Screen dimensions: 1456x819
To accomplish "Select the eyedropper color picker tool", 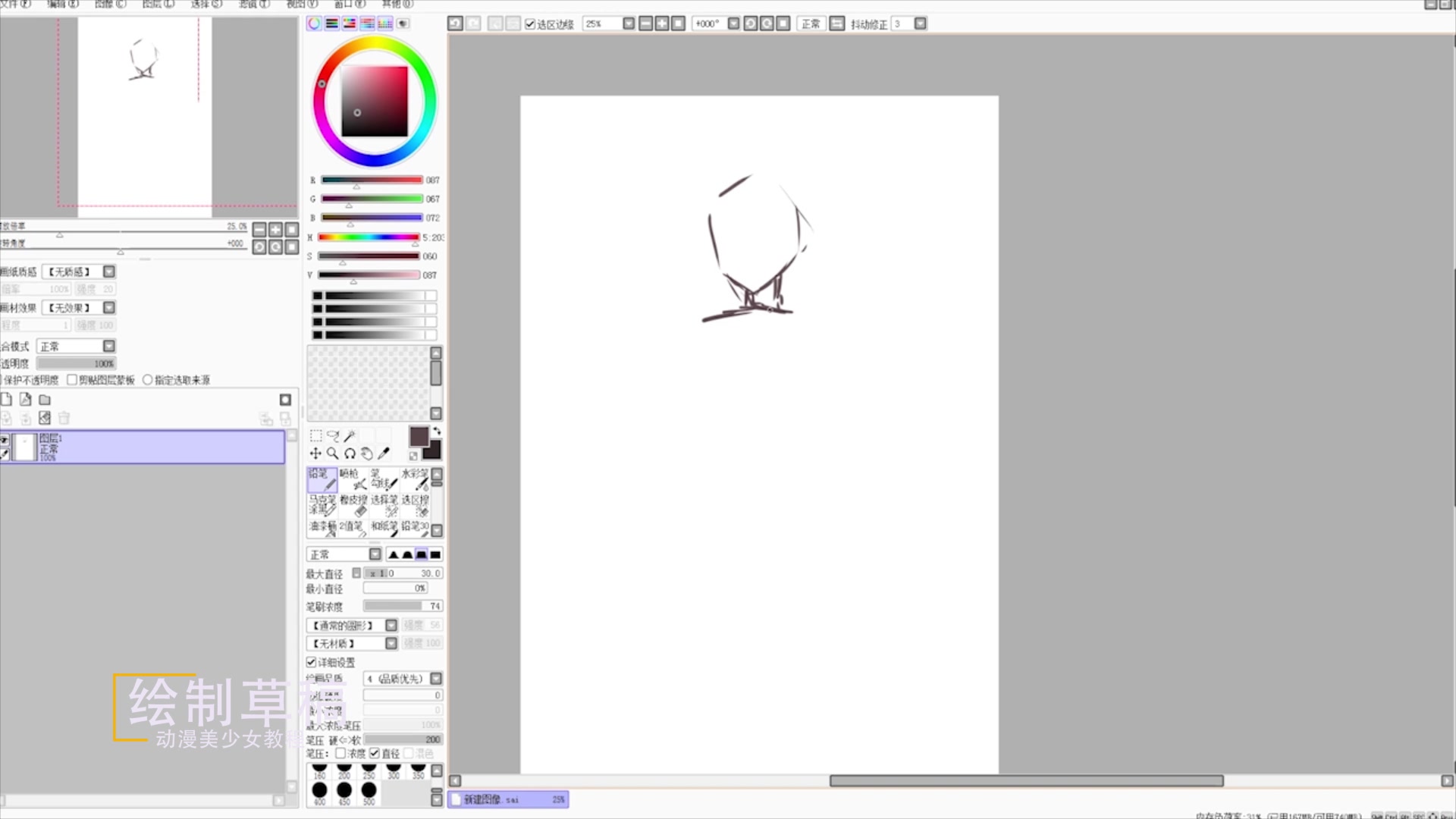I will tap(384, 453).
